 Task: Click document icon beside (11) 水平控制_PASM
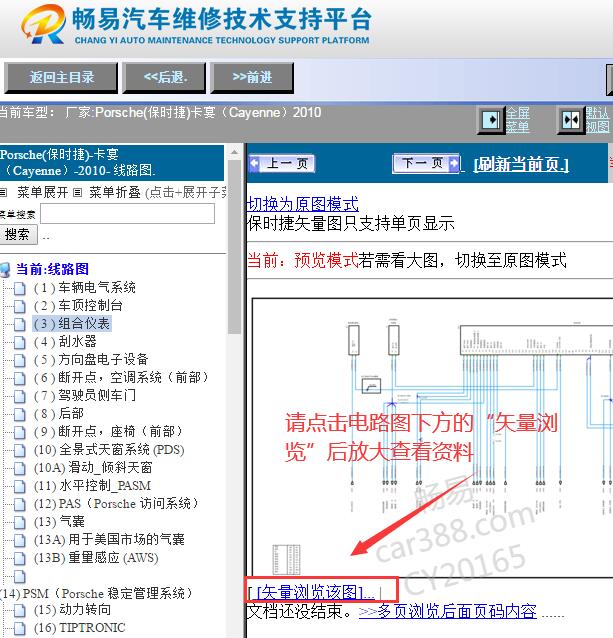pos(19,486)
